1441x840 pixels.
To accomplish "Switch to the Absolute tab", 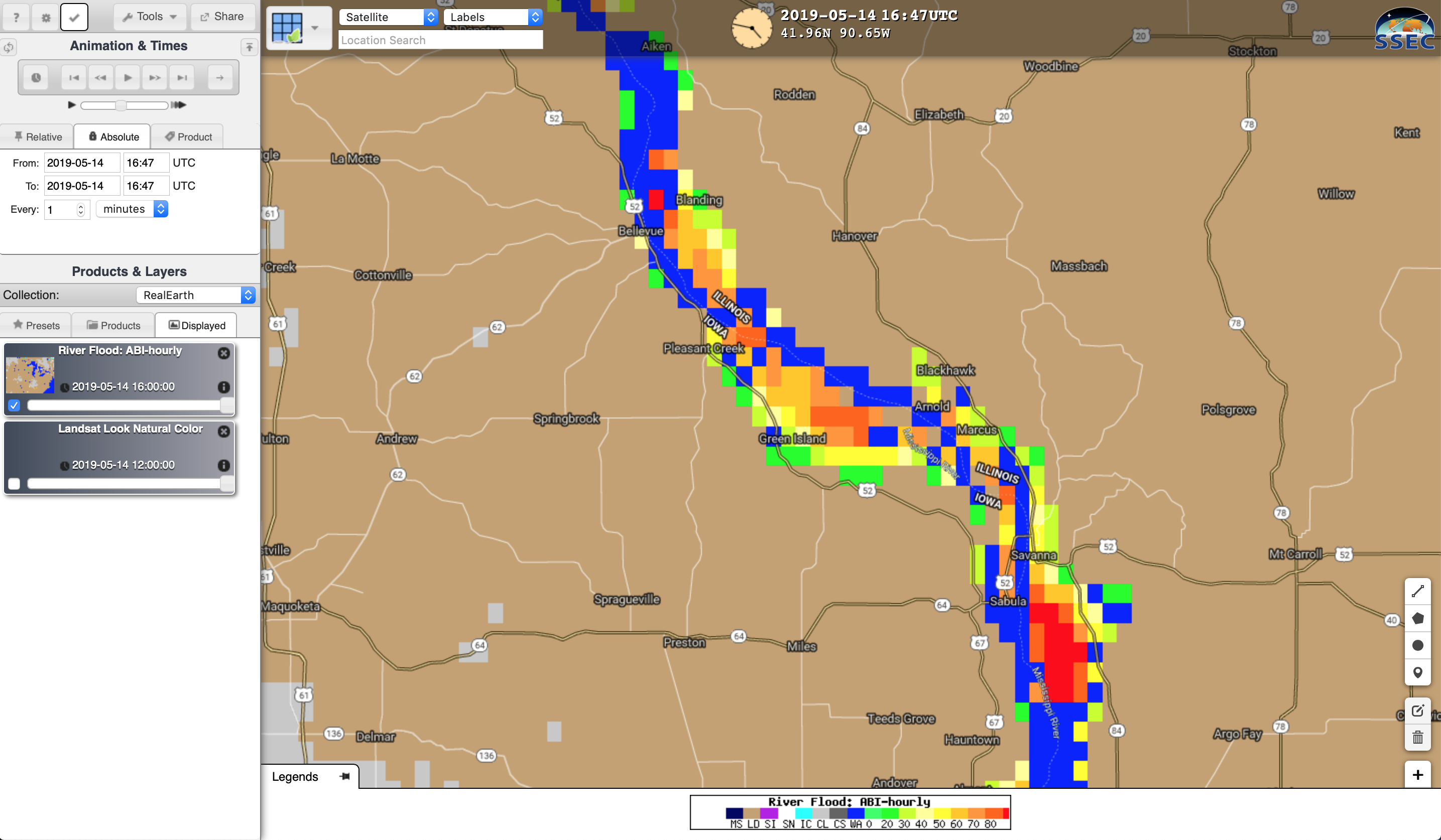I will tap(113, 136).
